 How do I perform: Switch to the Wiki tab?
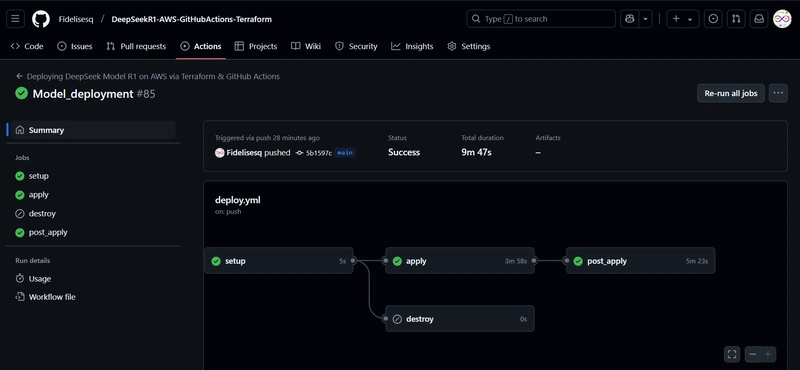(x=306, y=46)
